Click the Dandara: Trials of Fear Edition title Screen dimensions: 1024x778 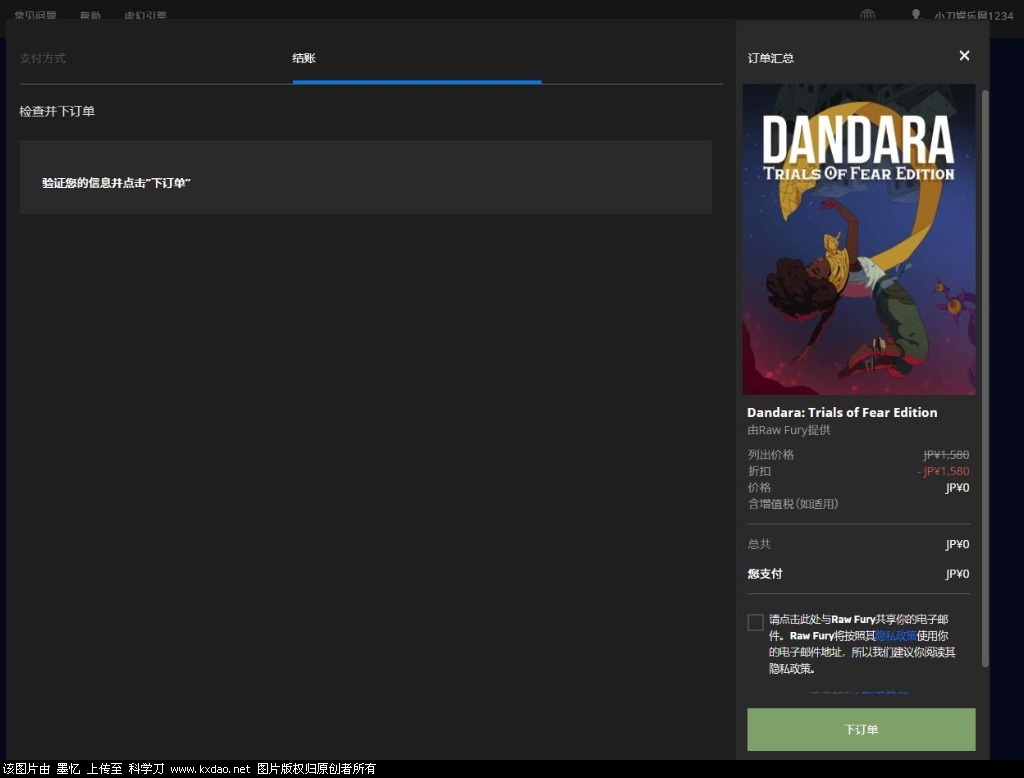(x=842, y=412)
